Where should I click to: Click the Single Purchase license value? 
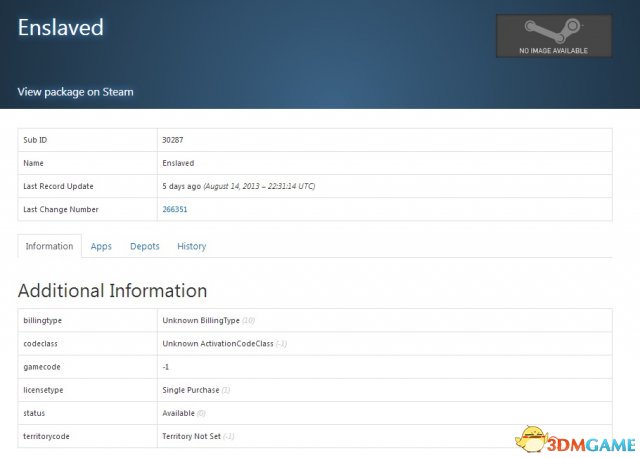point(190,390)
